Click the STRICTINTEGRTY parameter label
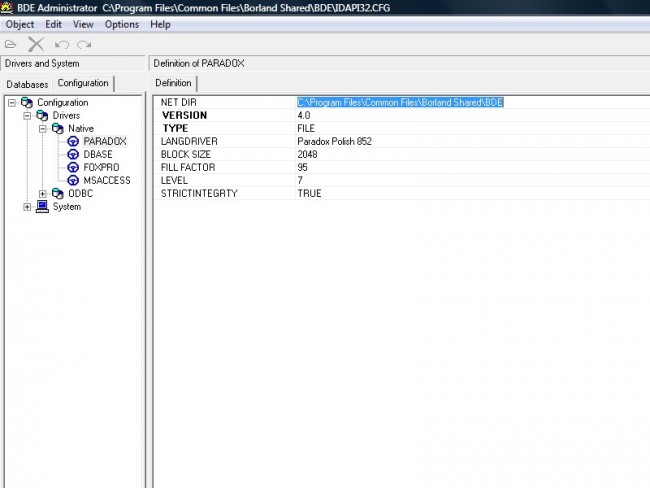 (x=199, y=194)
